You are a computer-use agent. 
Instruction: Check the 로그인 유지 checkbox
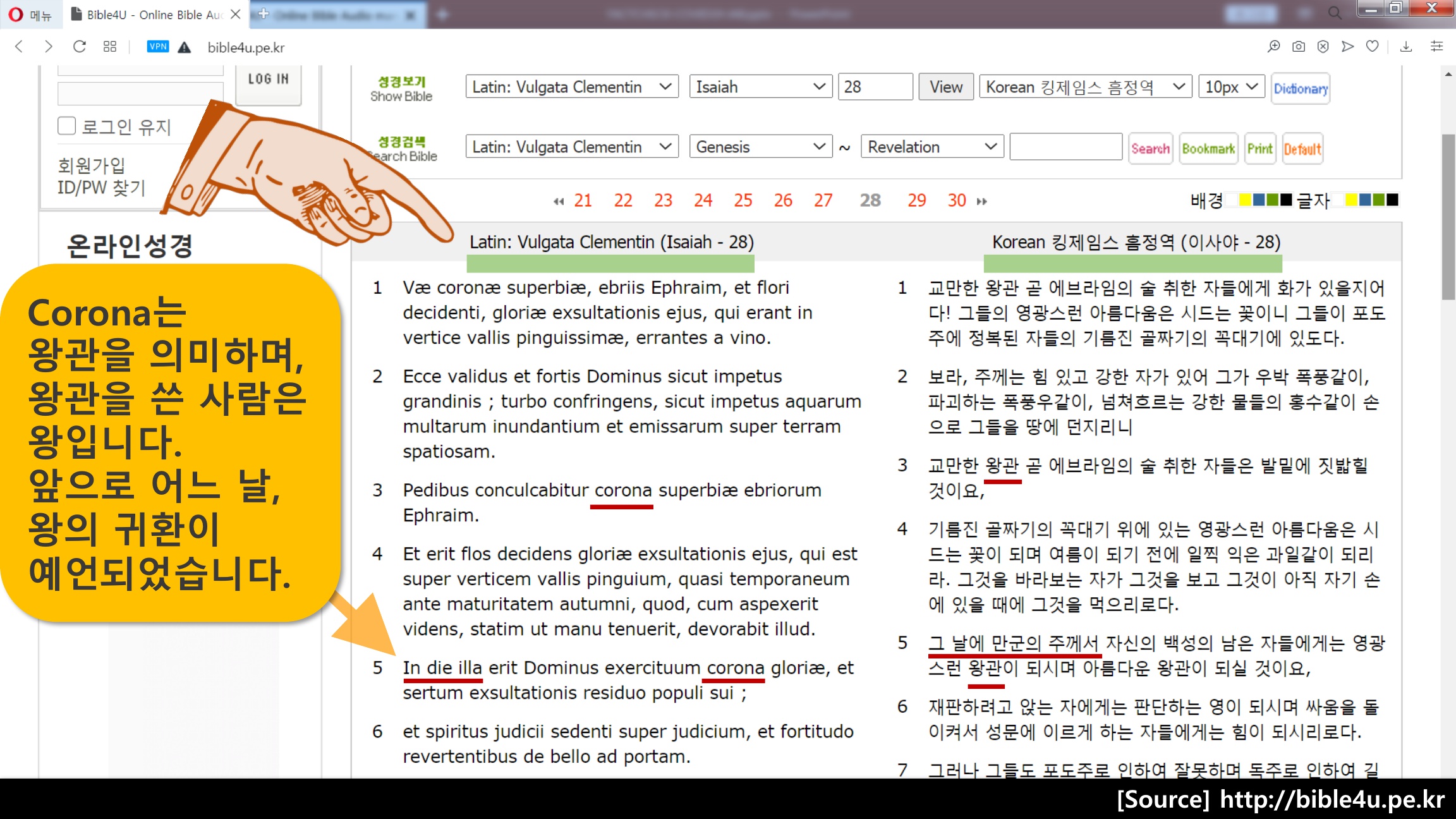(67, 126)
